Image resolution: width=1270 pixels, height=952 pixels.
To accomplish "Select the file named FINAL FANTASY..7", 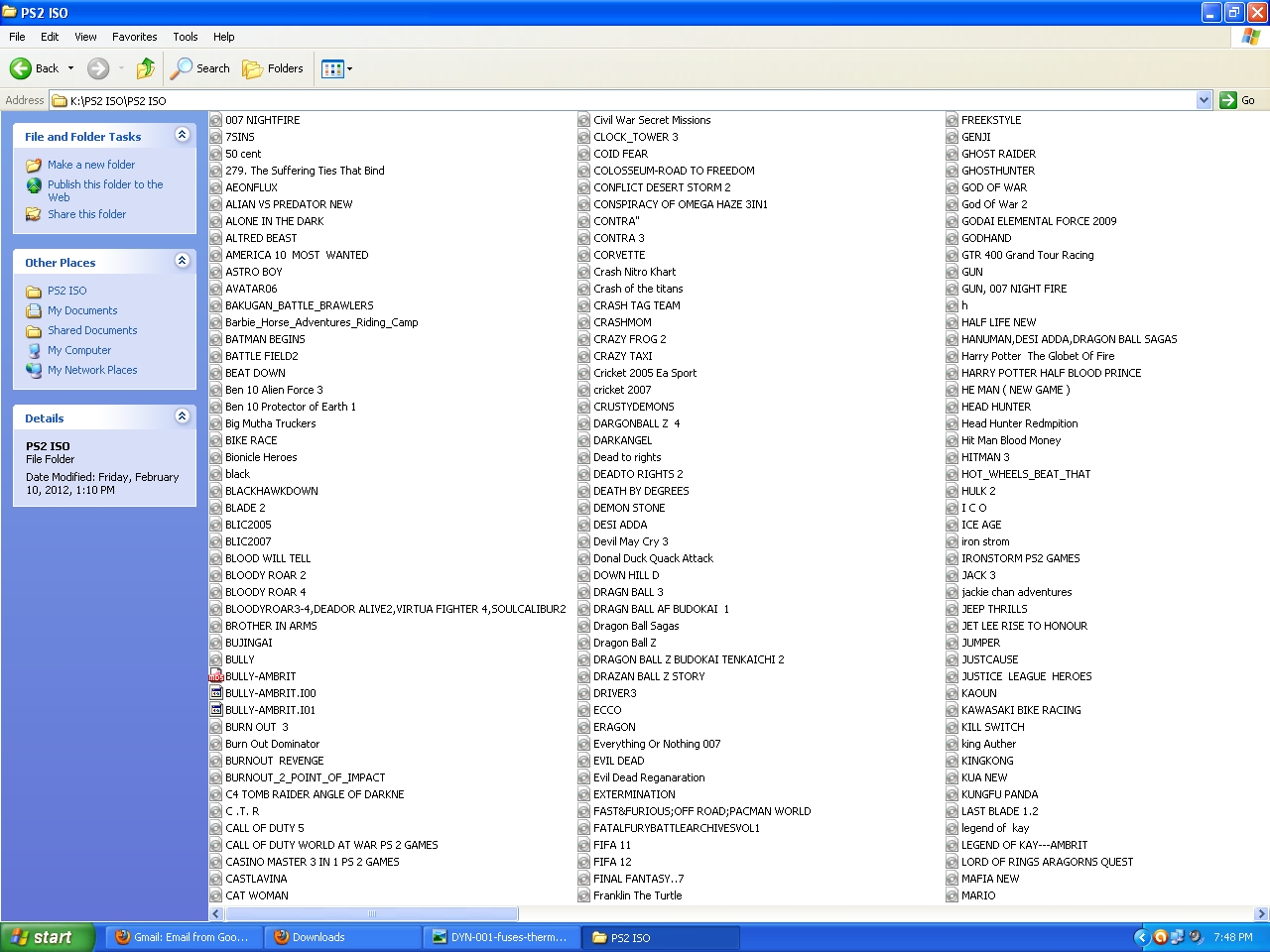I will pyautogui.click(x=639, y=879).
